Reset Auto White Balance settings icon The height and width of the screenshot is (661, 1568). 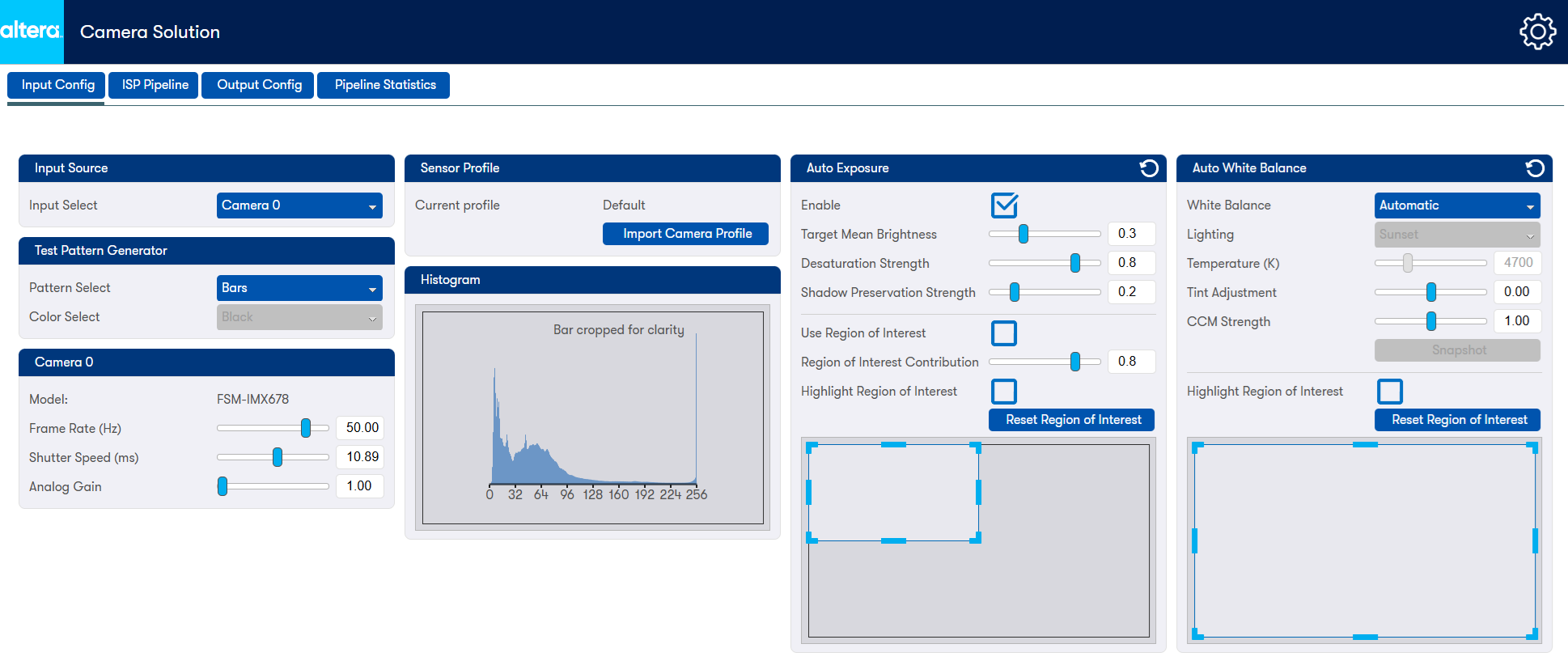[x=1534, y=168]
